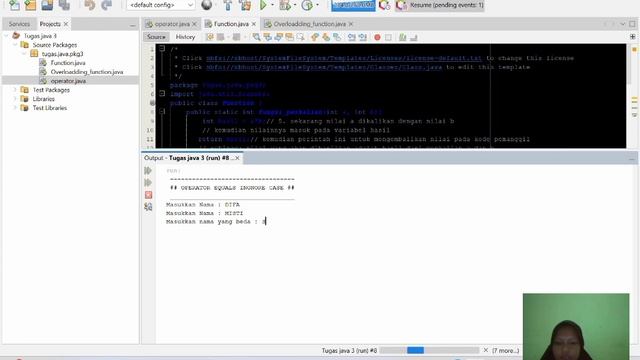This screenshot has height=360, width=640.
Task: Close the Projects panel tab
Action: (x=66, y=24)
